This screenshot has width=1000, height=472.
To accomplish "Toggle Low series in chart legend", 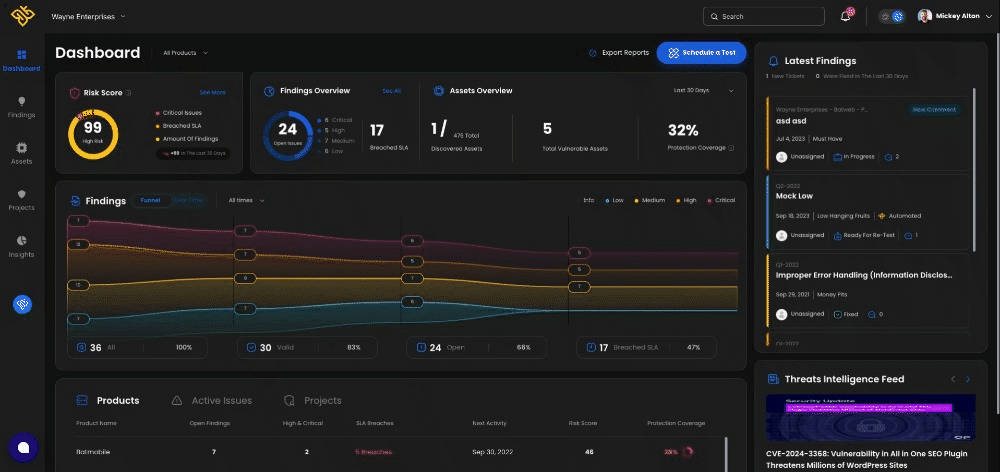I will click(615, 200).
